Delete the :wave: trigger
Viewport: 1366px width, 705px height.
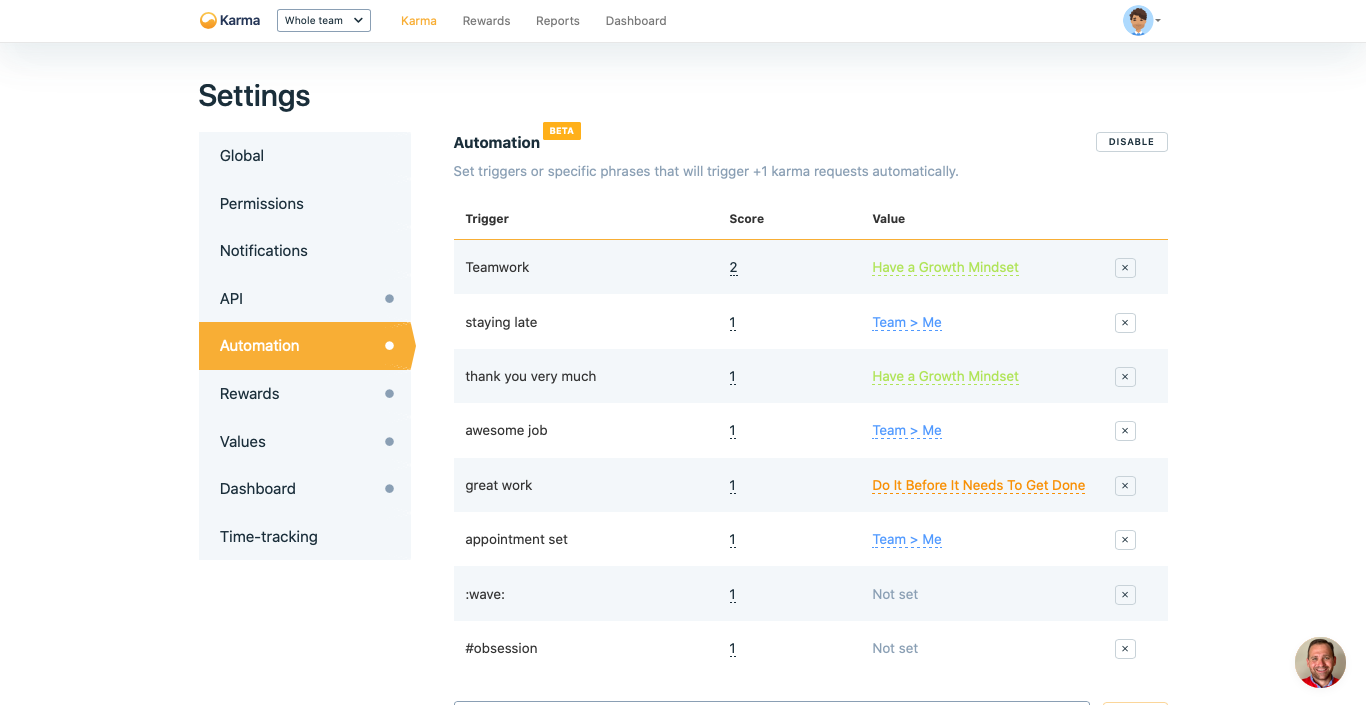point(1125,595)
